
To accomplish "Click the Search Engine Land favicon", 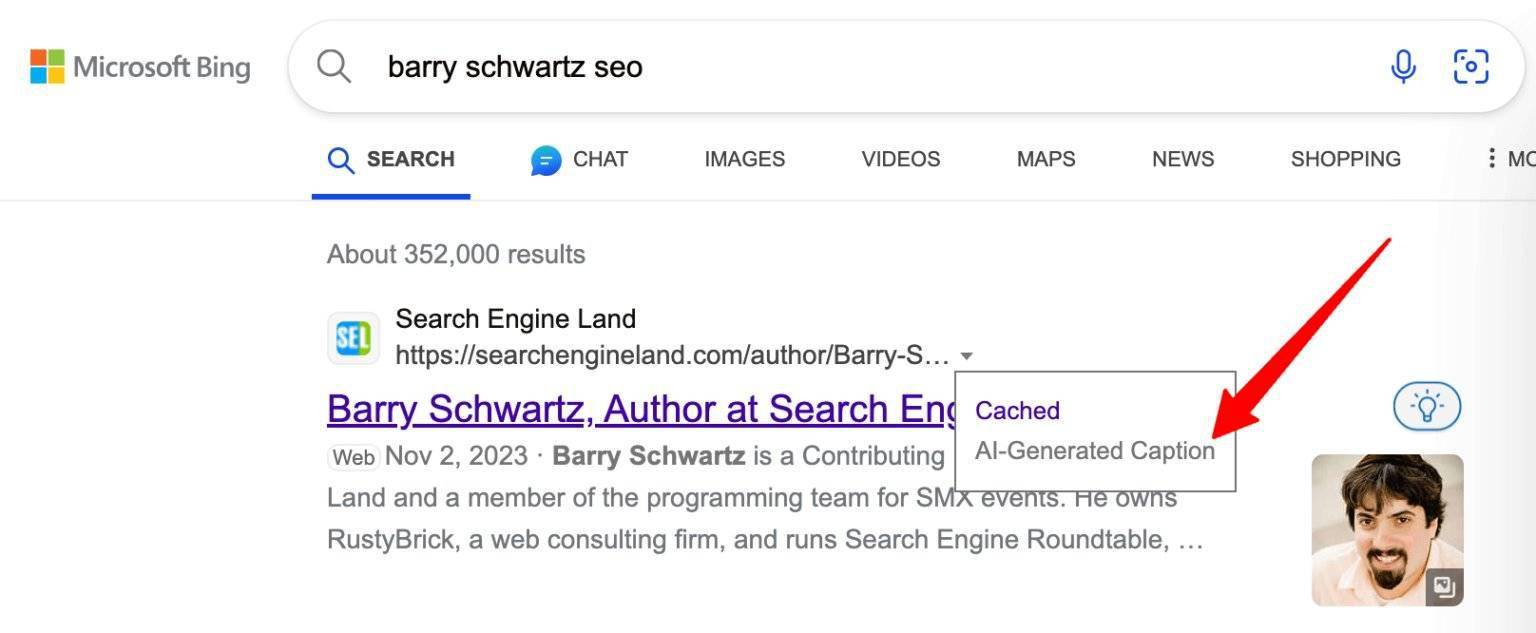I will pos(353,338).
